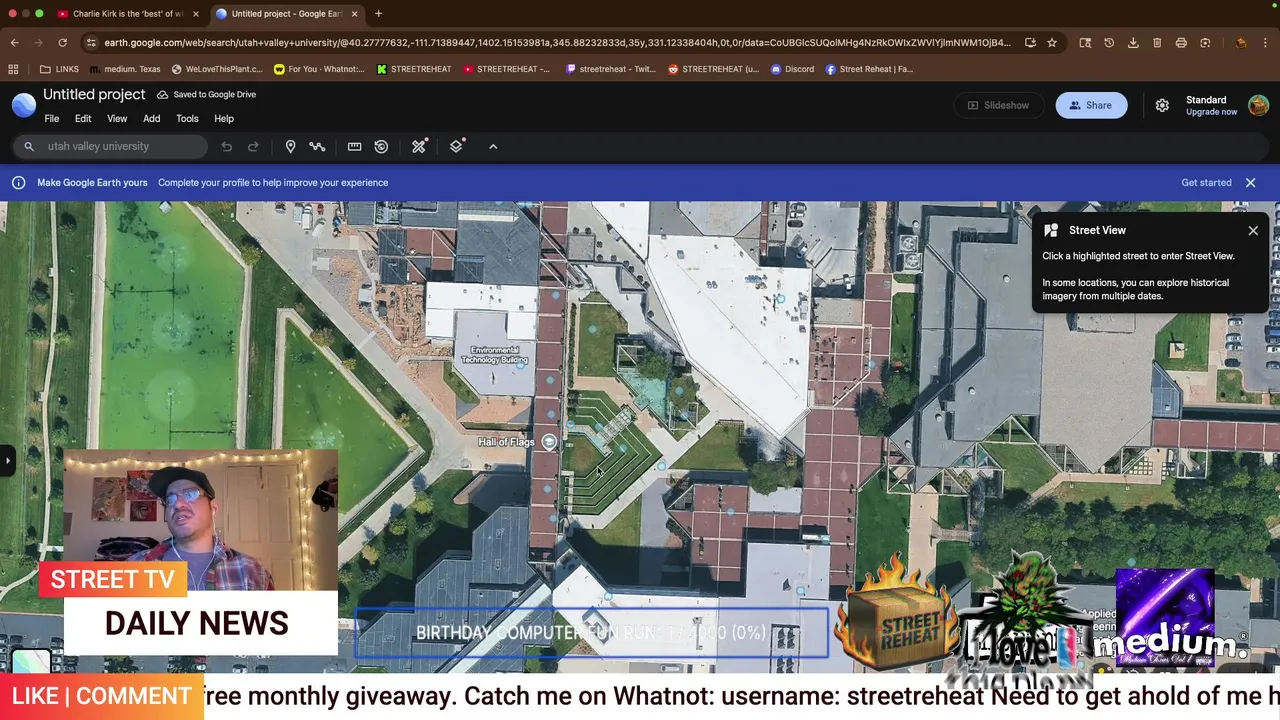Image resolution: width=1280 pixels, height=720 pixels.
Task: Select the Measure ruler tool
Action: point(354,147)
